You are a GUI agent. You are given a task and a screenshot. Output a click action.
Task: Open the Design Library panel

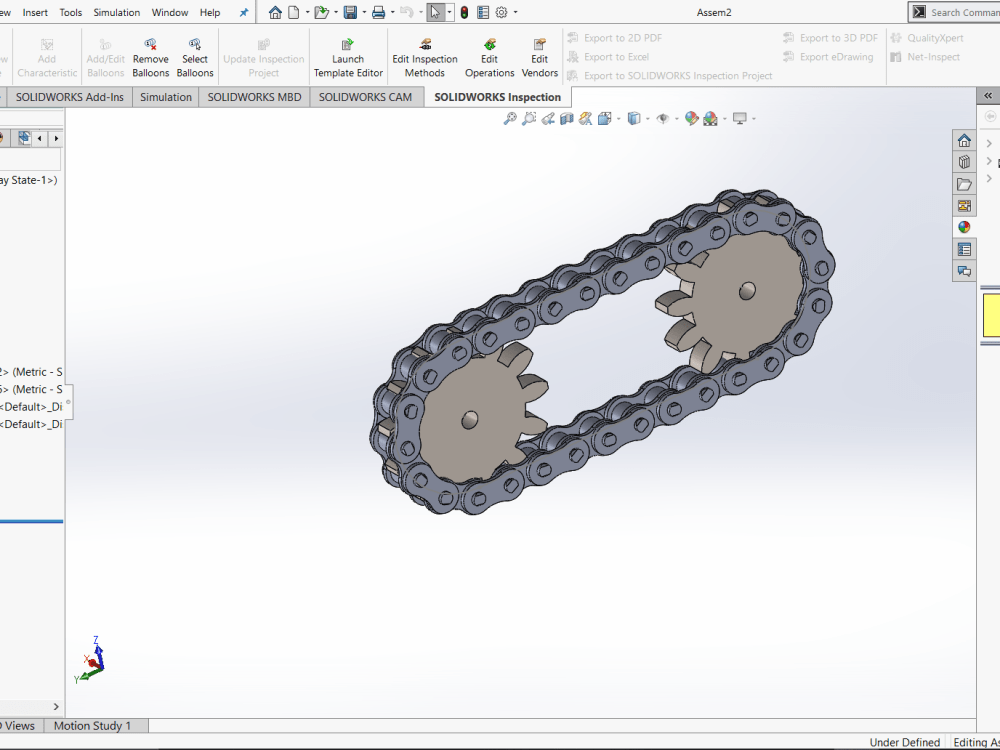964,162
